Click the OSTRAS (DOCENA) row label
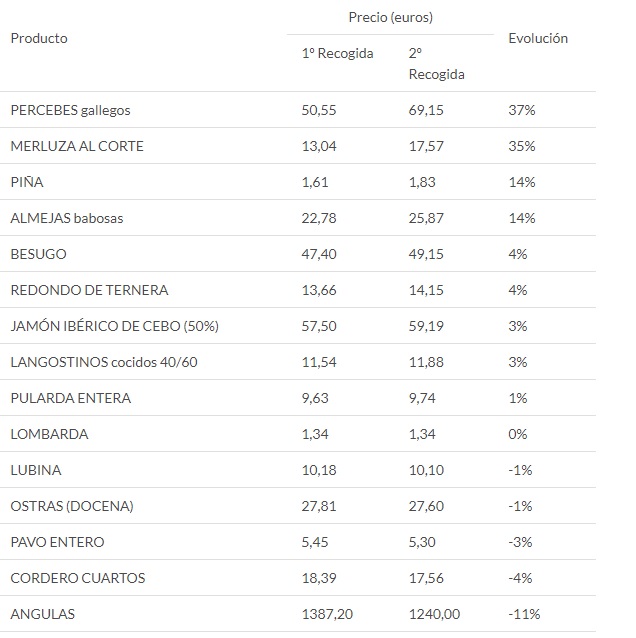 [x=72, y=506]
